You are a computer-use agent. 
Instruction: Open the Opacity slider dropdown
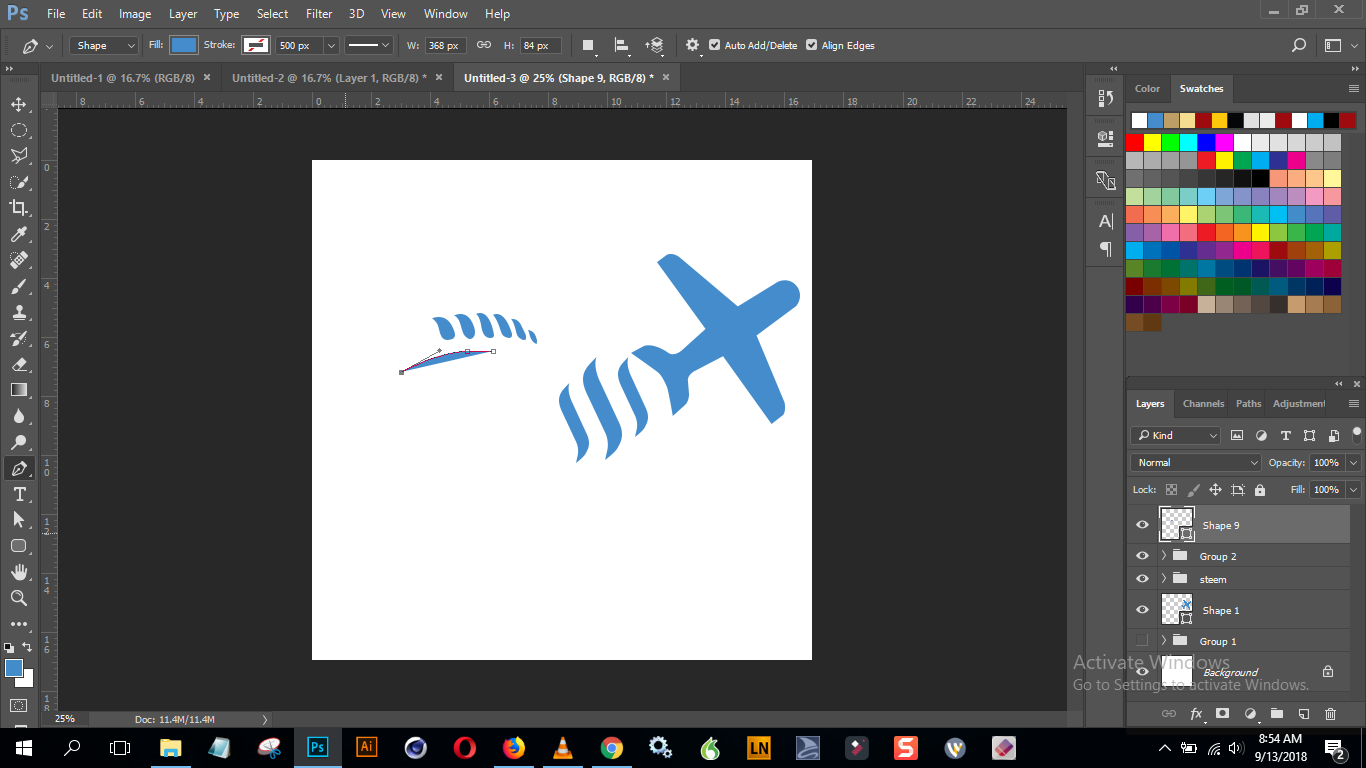1354,462
